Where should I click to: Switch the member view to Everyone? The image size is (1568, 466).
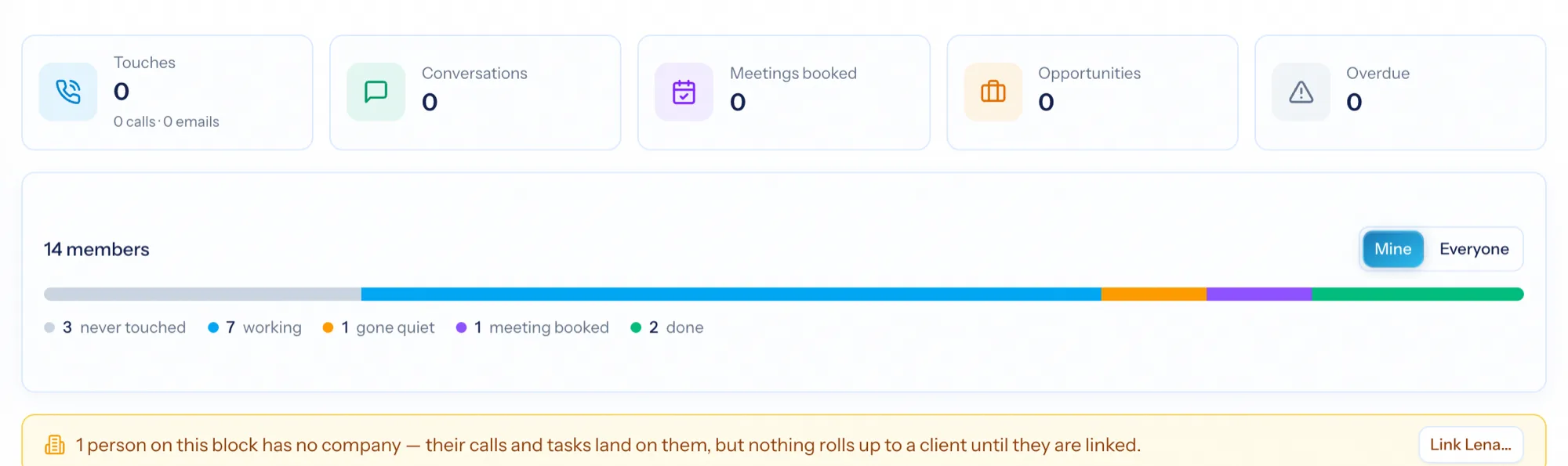[x=1474, y=249]
